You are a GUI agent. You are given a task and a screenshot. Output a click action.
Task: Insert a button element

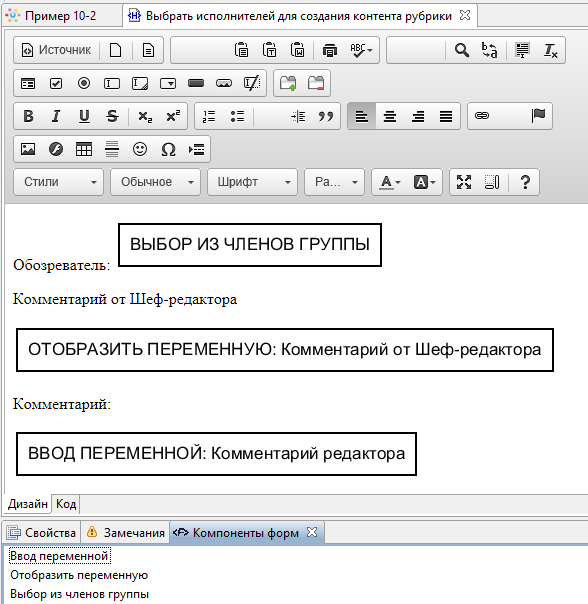[x=196, y=83]
